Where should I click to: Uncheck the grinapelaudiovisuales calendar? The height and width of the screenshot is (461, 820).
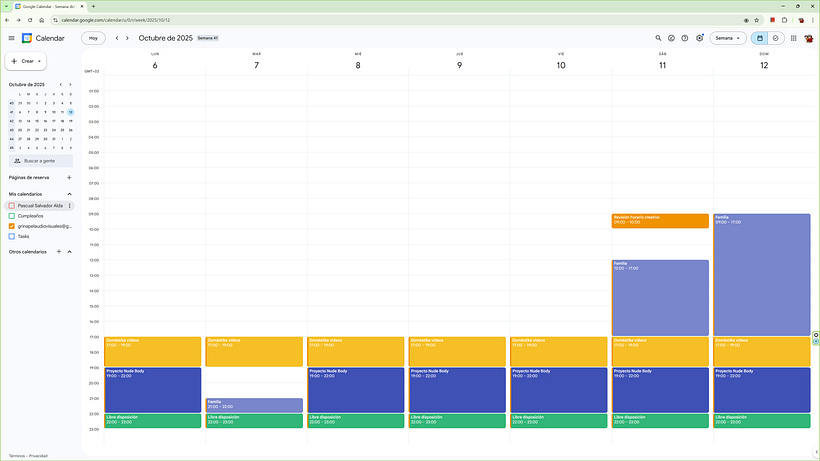[x=12, y=226]
